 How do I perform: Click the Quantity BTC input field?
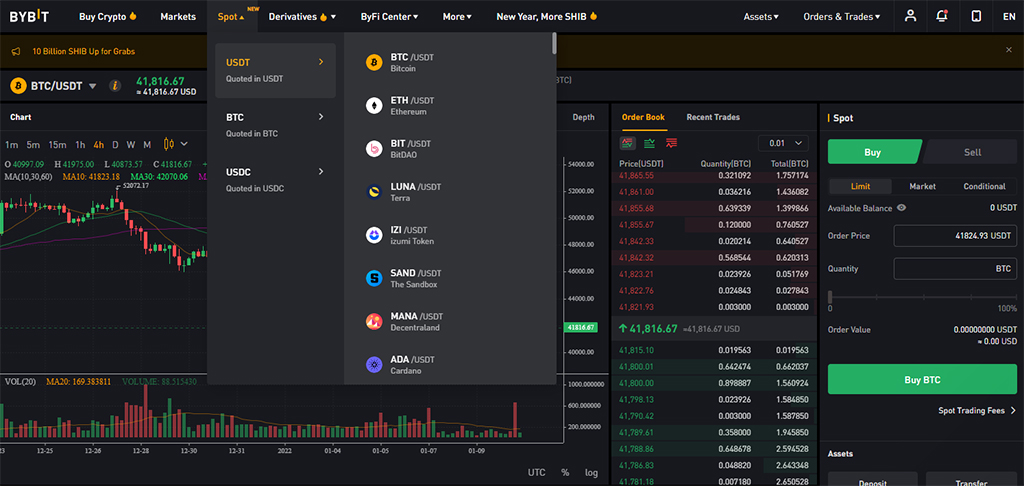coord(955,268)
